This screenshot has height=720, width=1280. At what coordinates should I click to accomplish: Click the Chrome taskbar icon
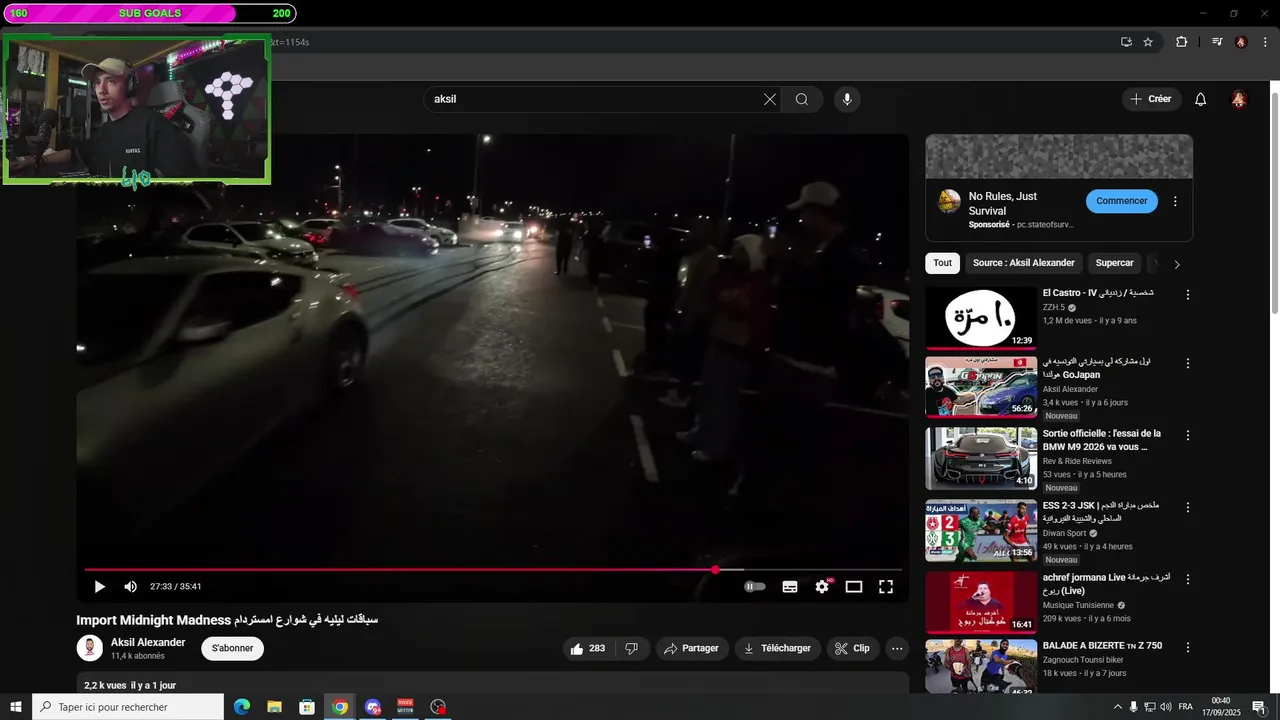tap(340, 707)
